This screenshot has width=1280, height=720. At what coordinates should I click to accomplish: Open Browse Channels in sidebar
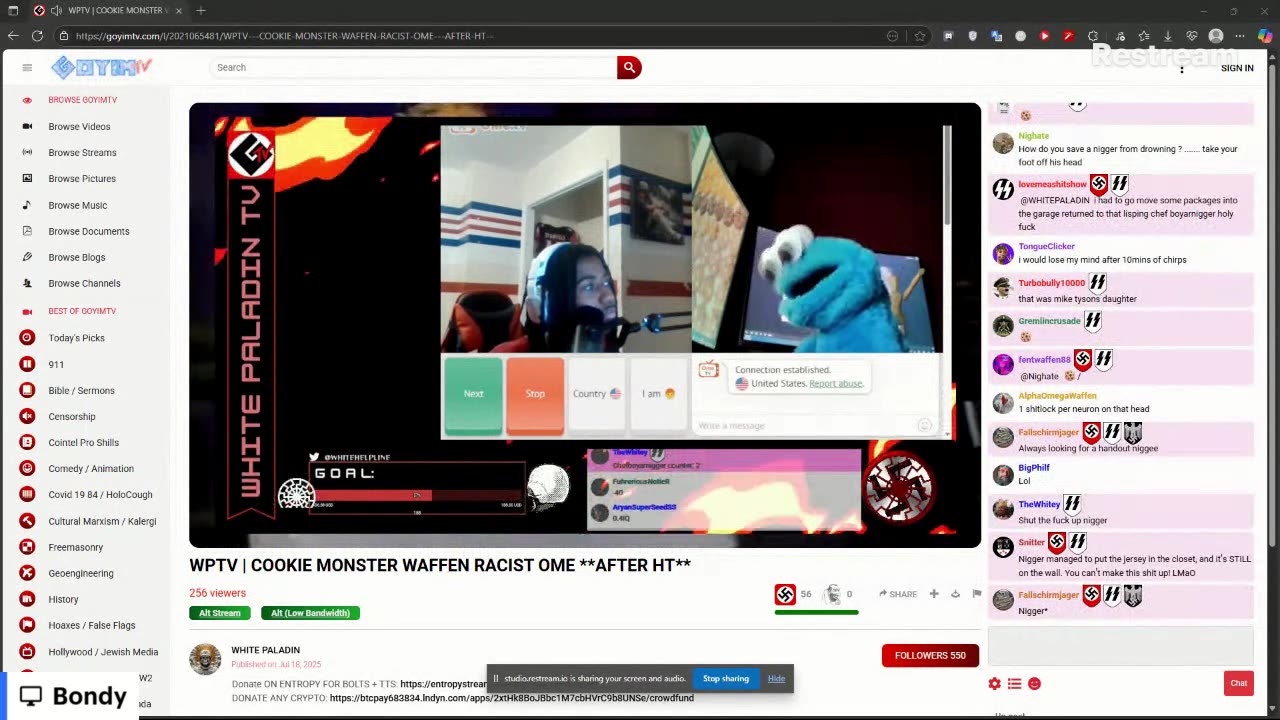84,283
